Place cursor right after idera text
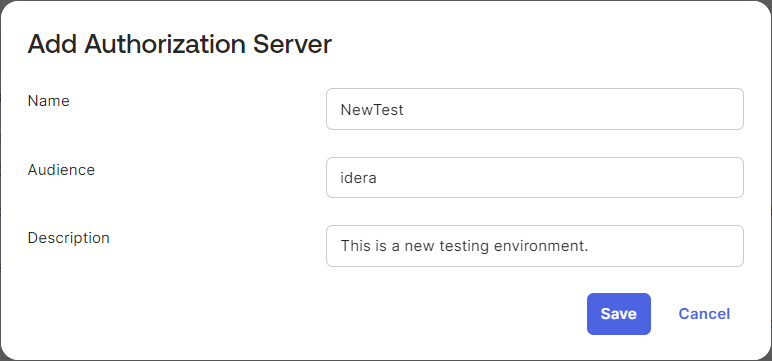The width and height of the screenshot is (772, 361). [378, 177]
